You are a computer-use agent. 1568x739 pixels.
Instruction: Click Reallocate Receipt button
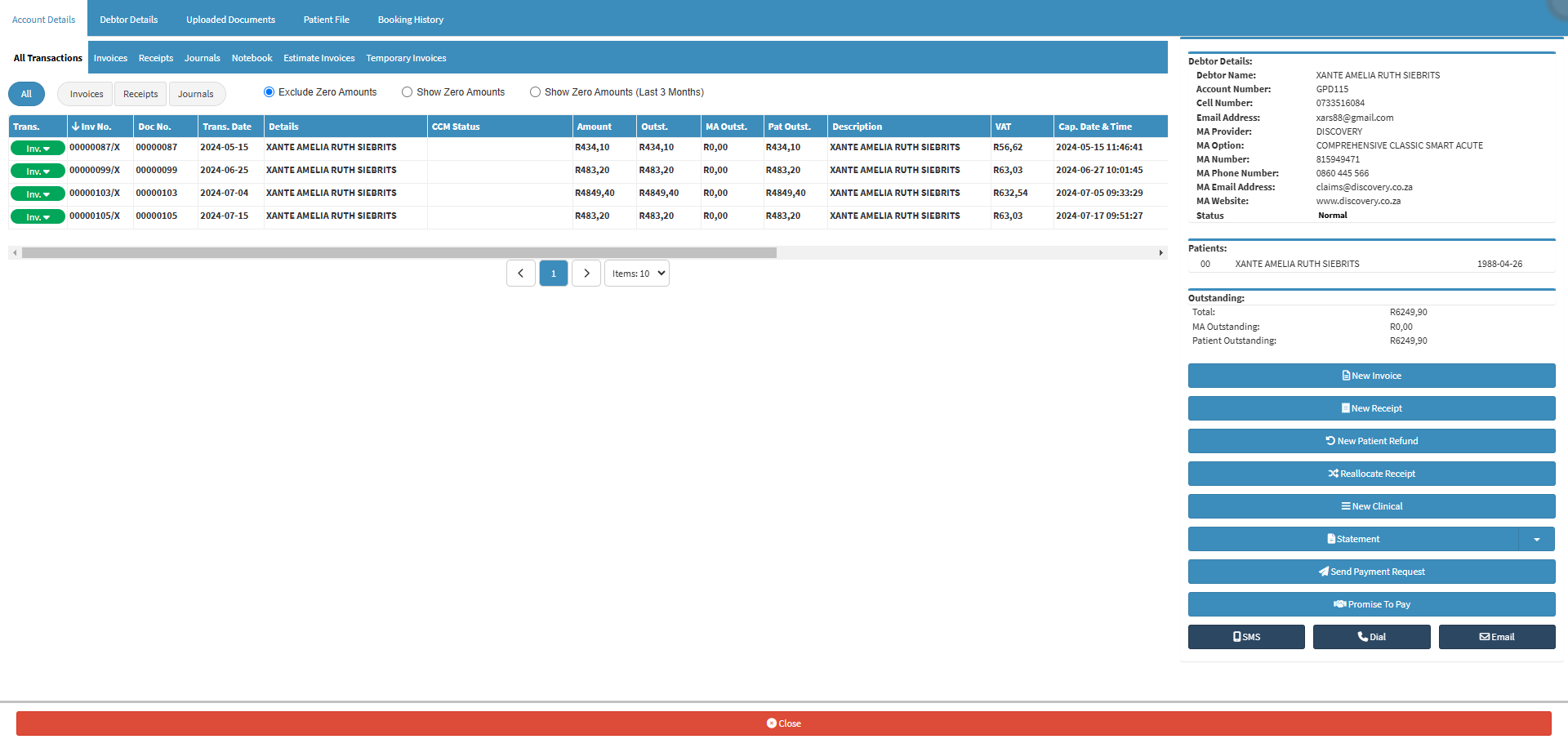click(1371, 474)
